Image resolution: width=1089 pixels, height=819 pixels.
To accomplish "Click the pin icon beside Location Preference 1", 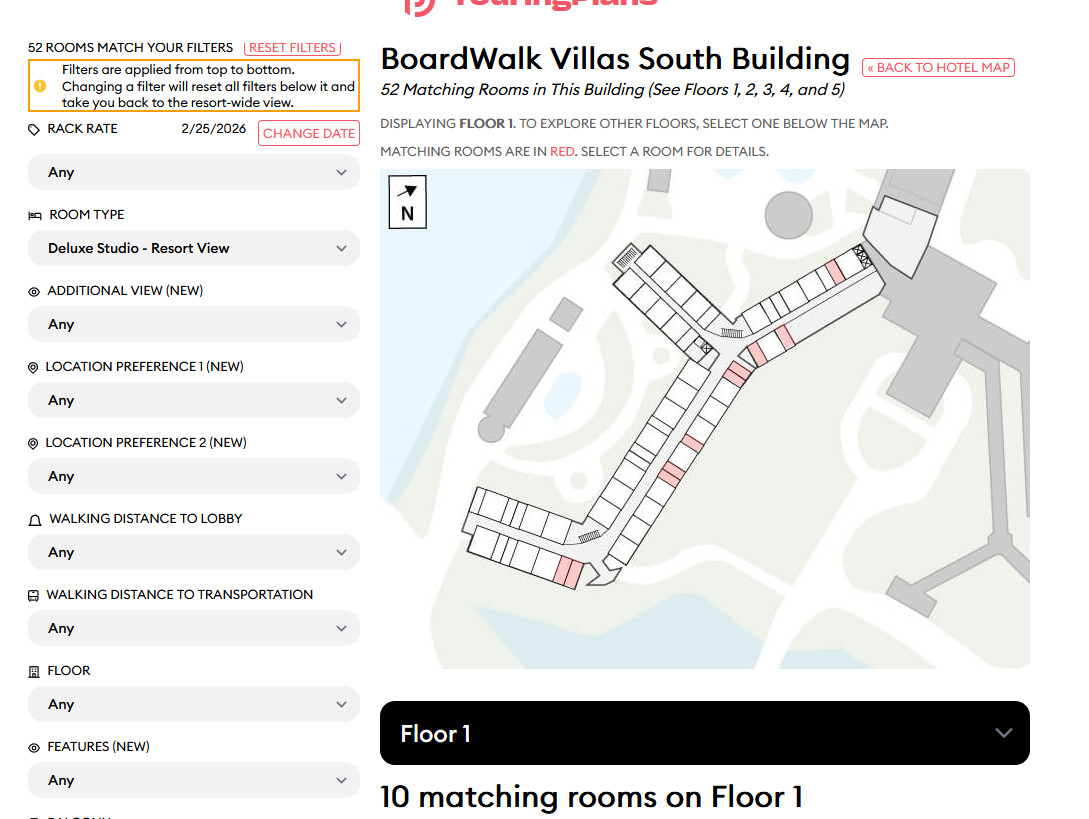I will click(34, 367).
